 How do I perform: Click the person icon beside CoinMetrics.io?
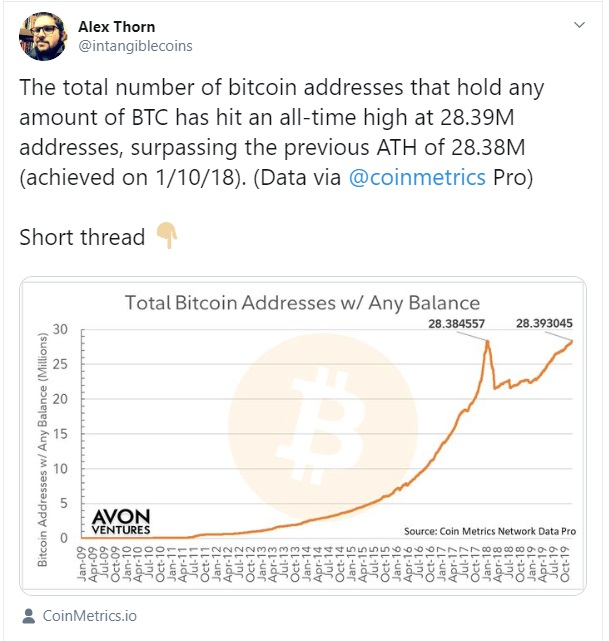pyautogui.click(x=28, y=616)
